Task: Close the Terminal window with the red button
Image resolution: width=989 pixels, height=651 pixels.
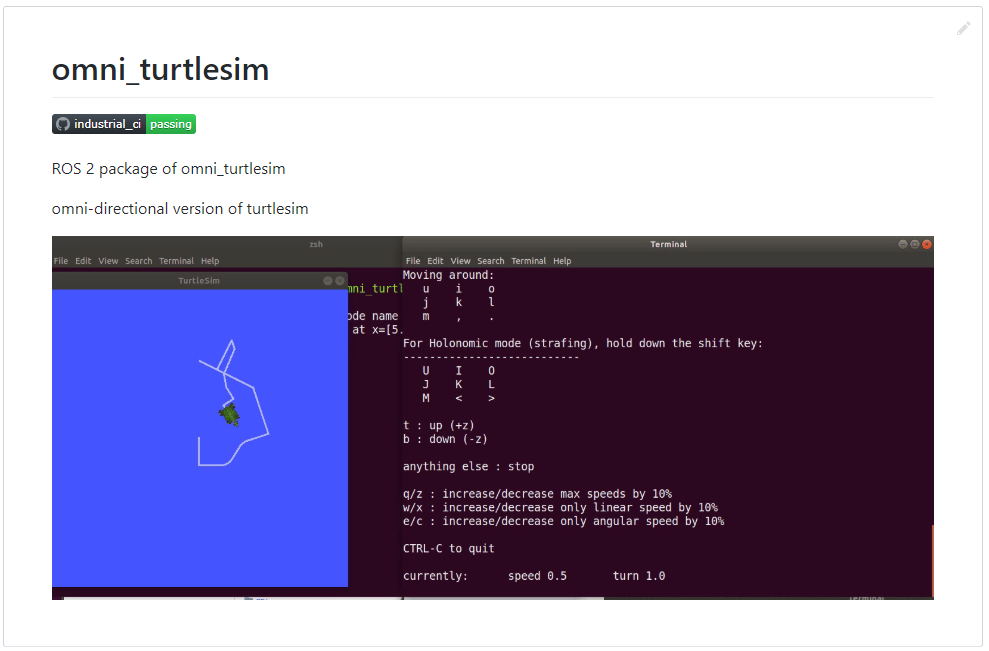Action: tap(927, 244)
